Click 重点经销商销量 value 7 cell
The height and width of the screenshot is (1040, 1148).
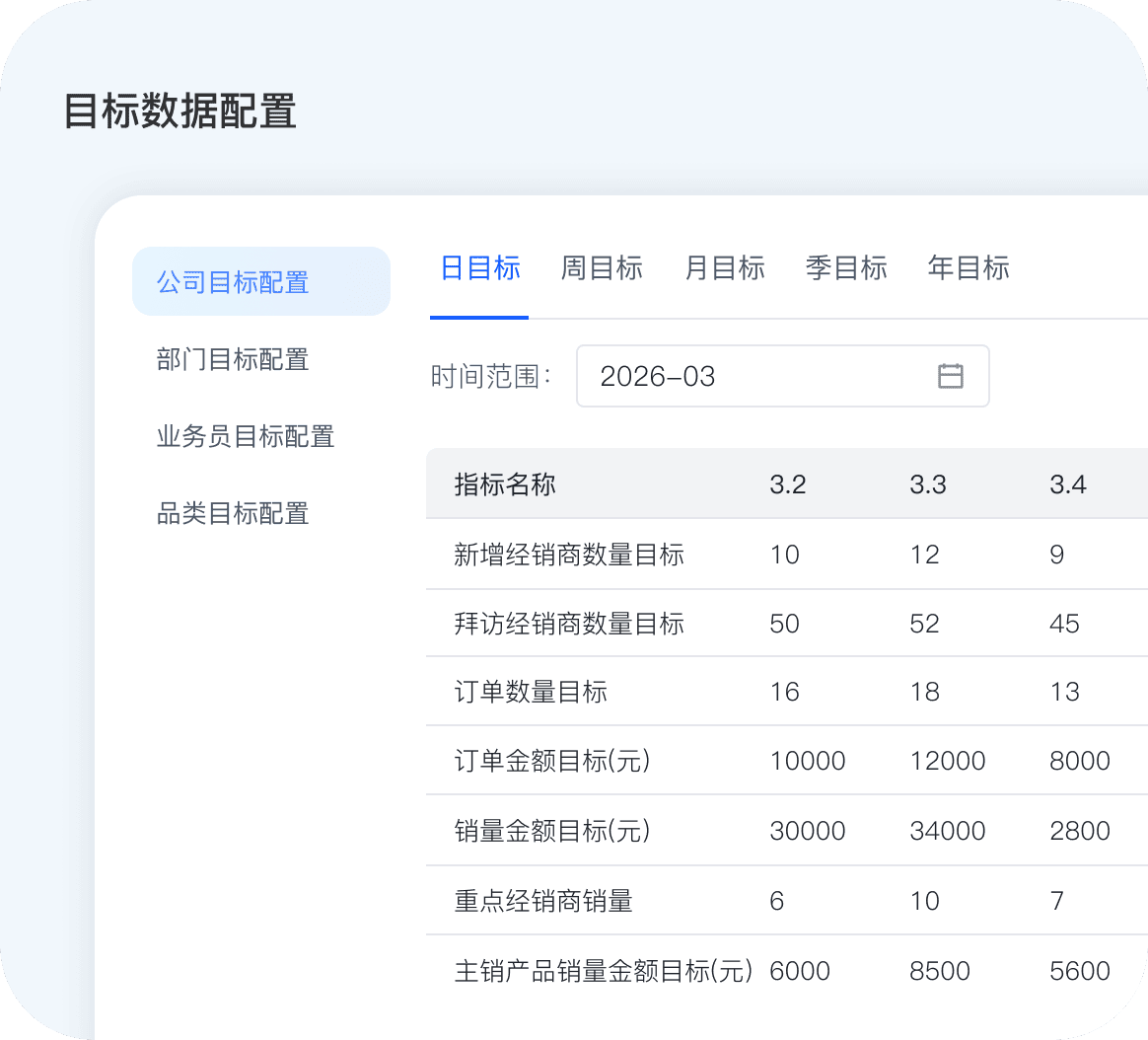[1057, 901]
